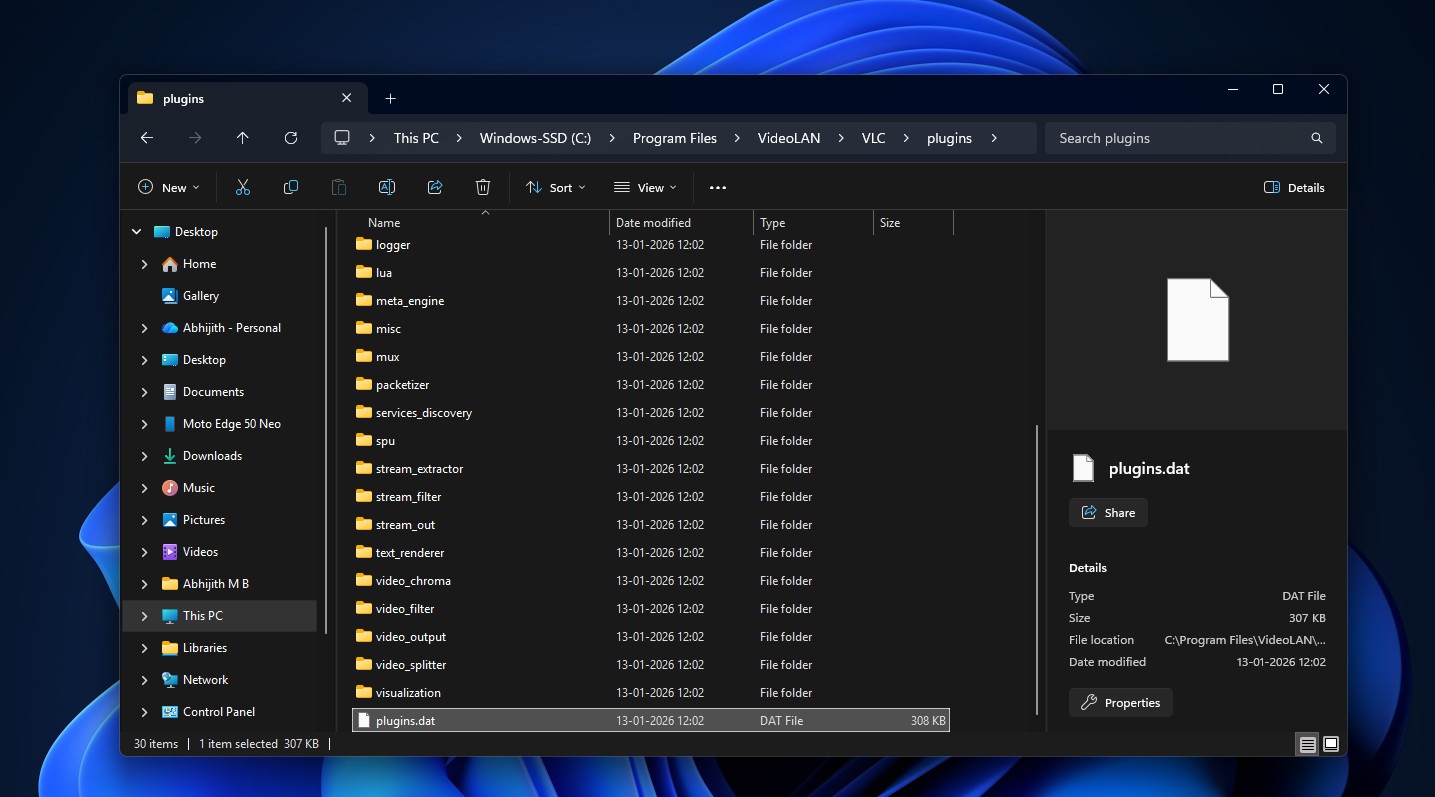This screenshot has height=797, width=1435.
Task: Click the Rename icon in toolbar
Action: coord(387,187)
